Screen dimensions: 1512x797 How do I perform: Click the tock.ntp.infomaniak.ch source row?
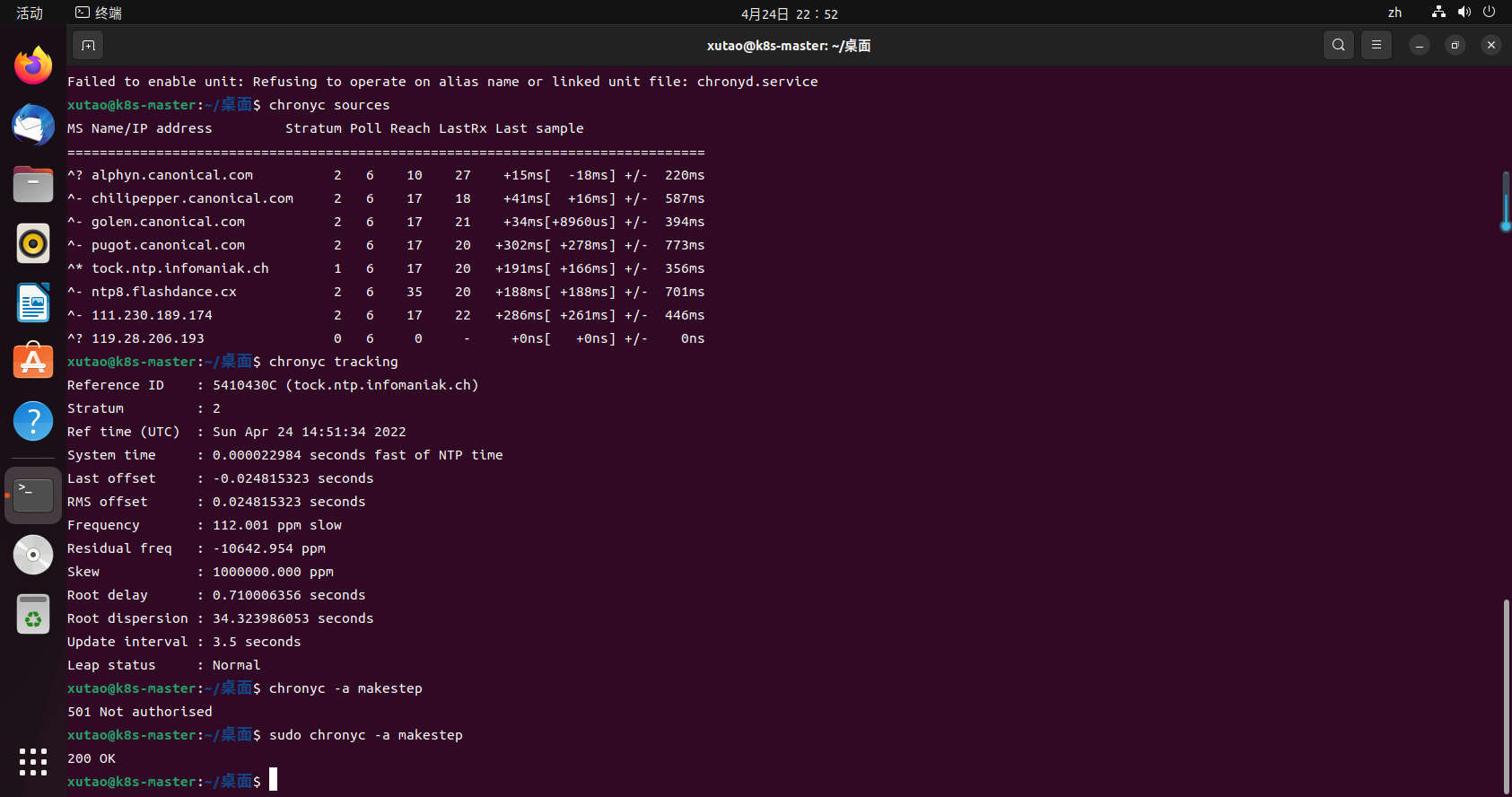click(x=386, y=268)
